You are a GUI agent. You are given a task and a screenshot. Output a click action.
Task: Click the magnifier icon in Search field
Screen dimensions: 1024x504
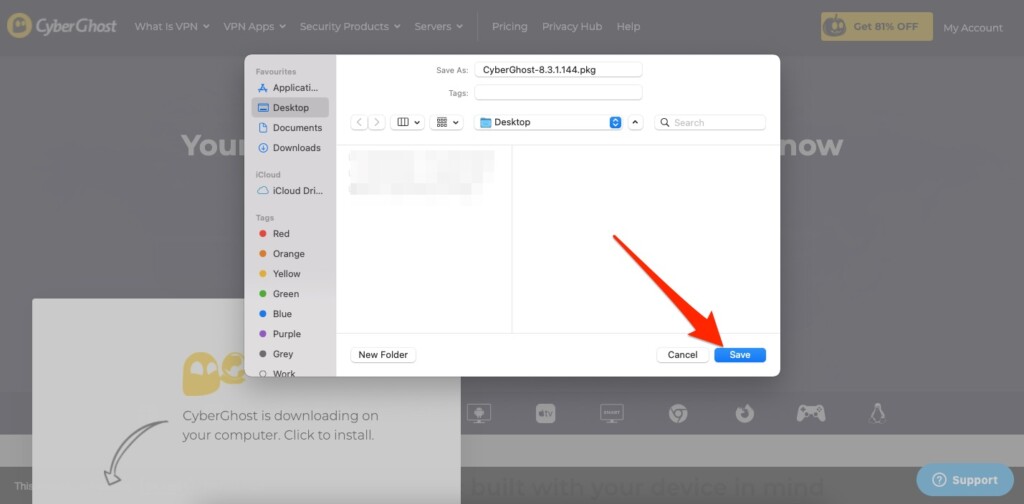click(x=665, y=122)
